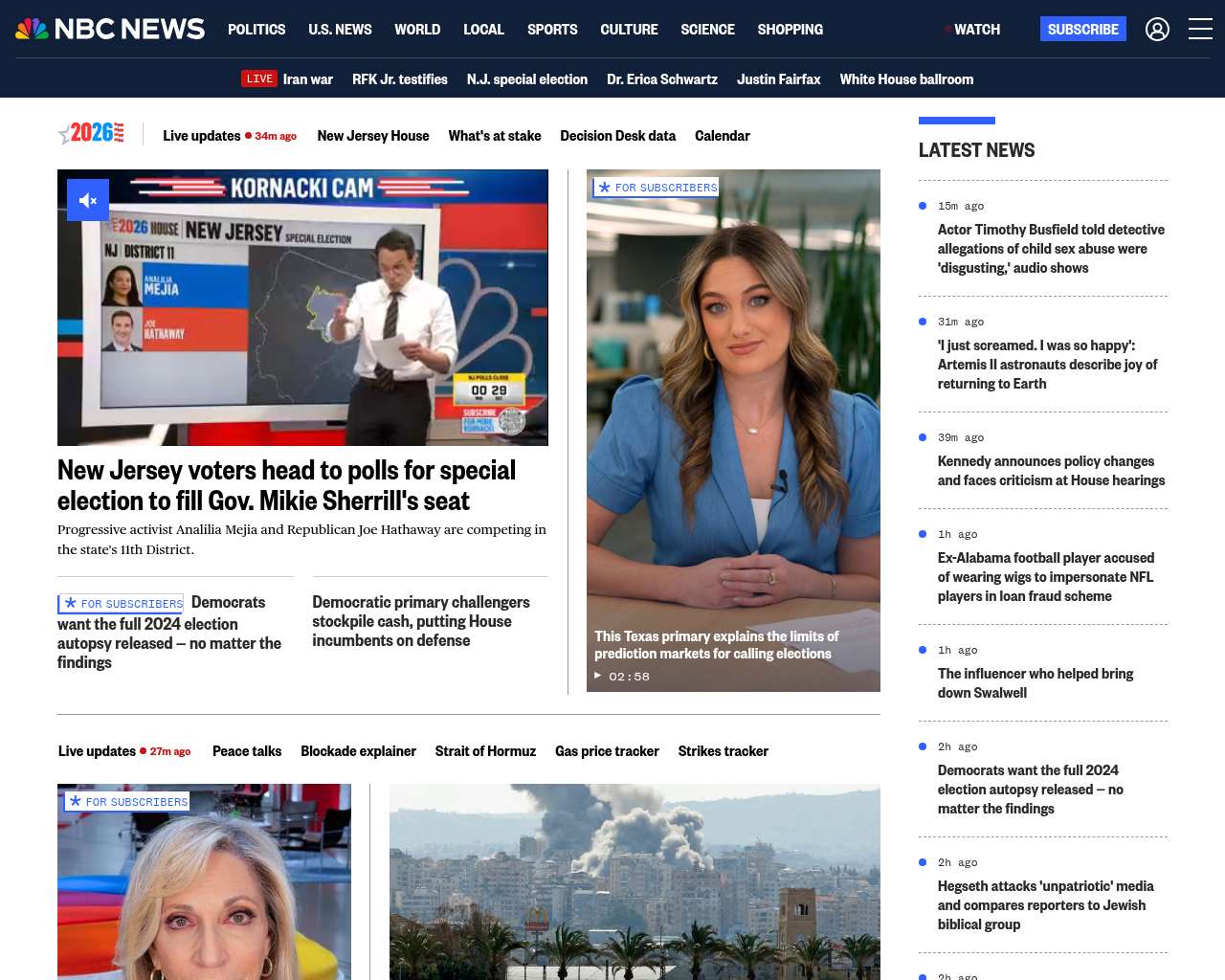The height and width of the screenshot is (980, 1225).
Task: Click the red LIVE badge
Action: [259, 79]
